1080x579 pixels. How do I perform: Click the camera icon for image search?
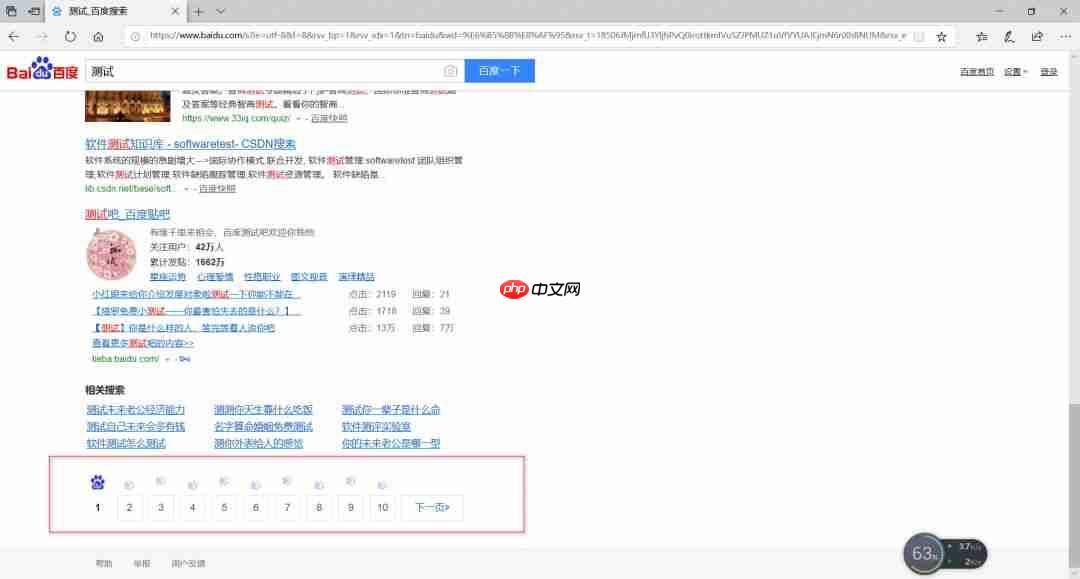(451, 71)
